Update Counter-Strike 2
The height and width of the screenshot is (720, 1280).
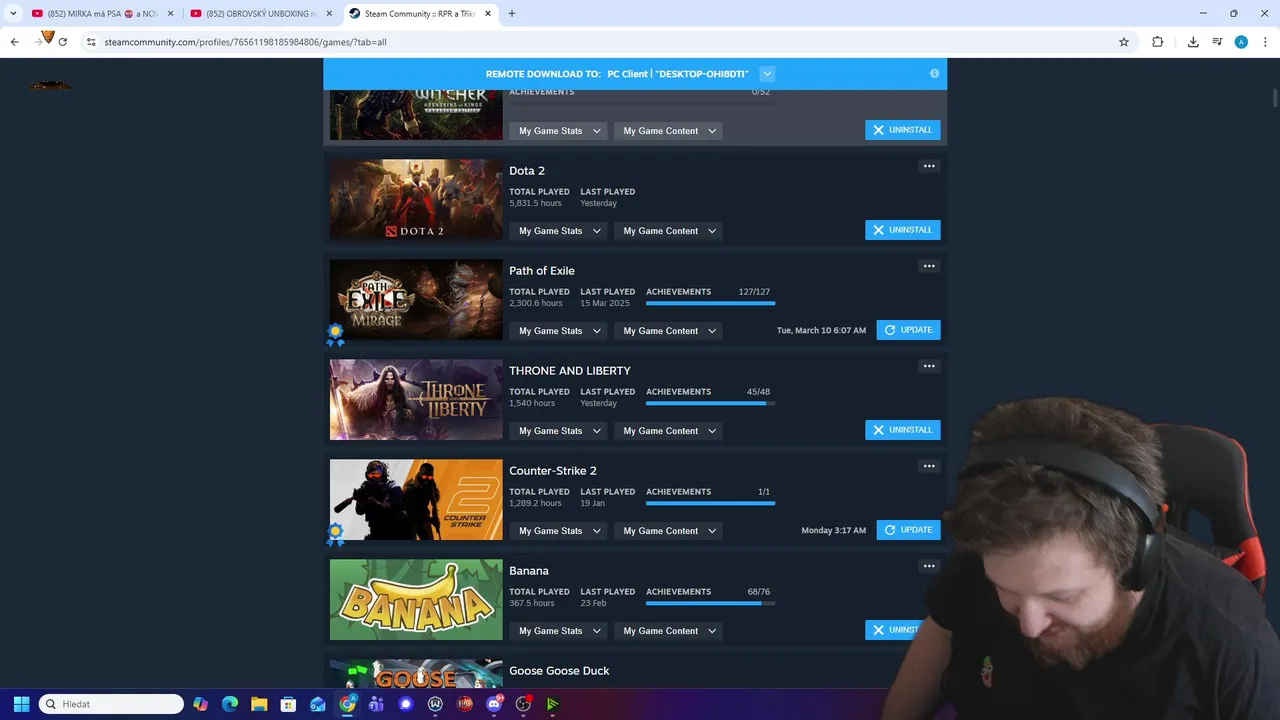pyautogui.click(x=908, y=530)
